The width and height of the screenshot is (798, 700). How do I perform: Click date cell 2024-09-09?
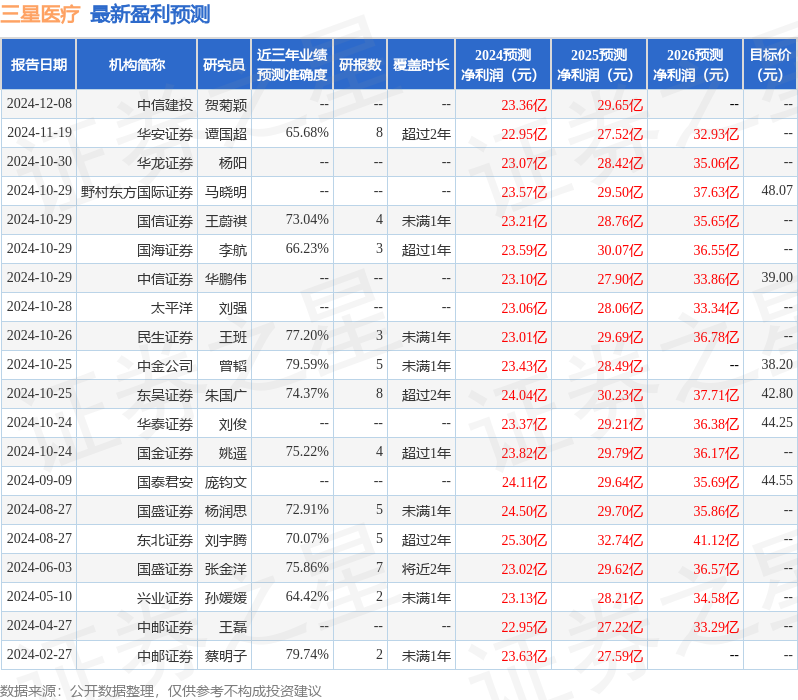click(39, 481)
